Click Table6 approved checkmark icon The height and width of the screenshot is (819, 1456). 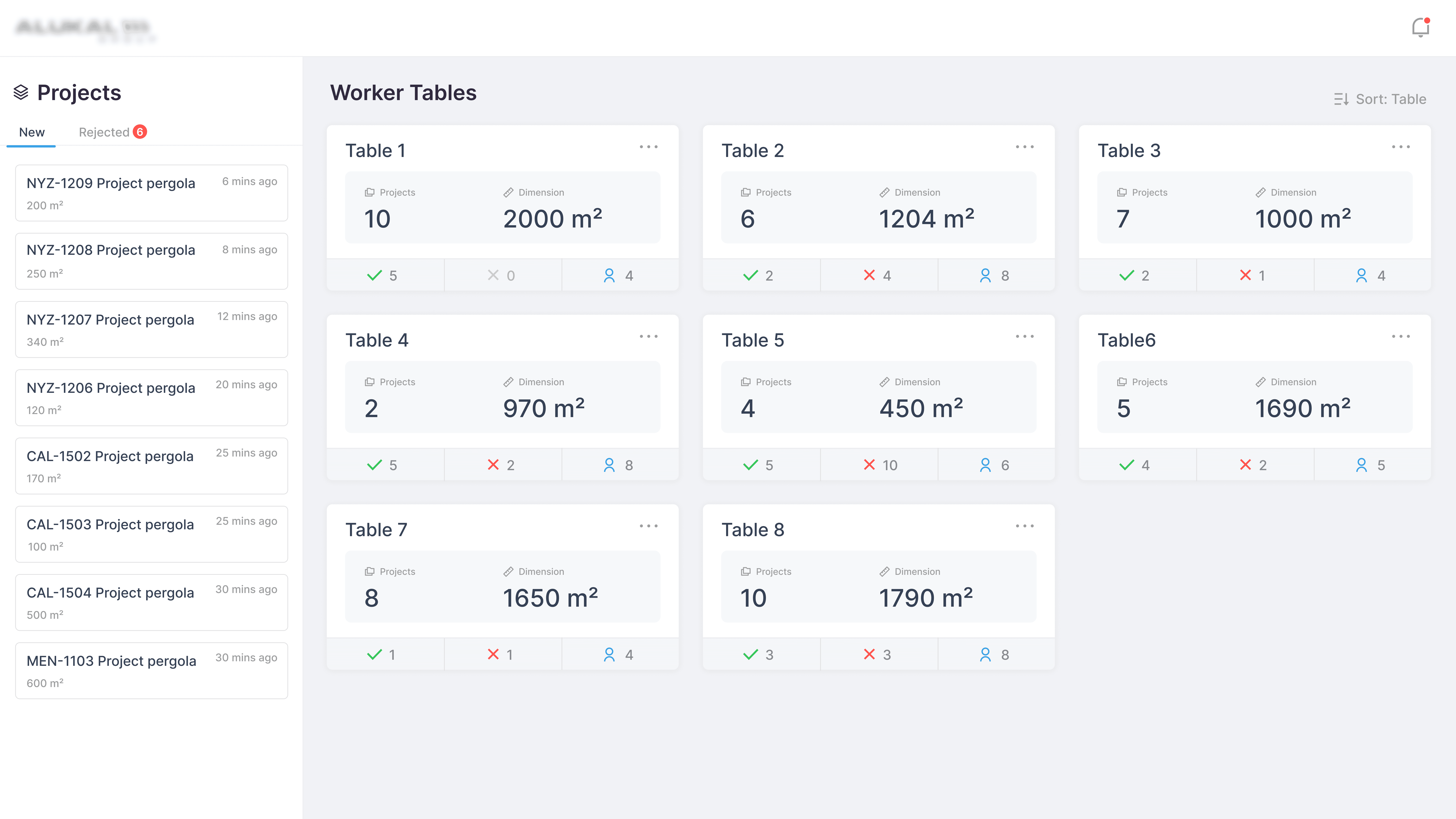(1127, 465)
